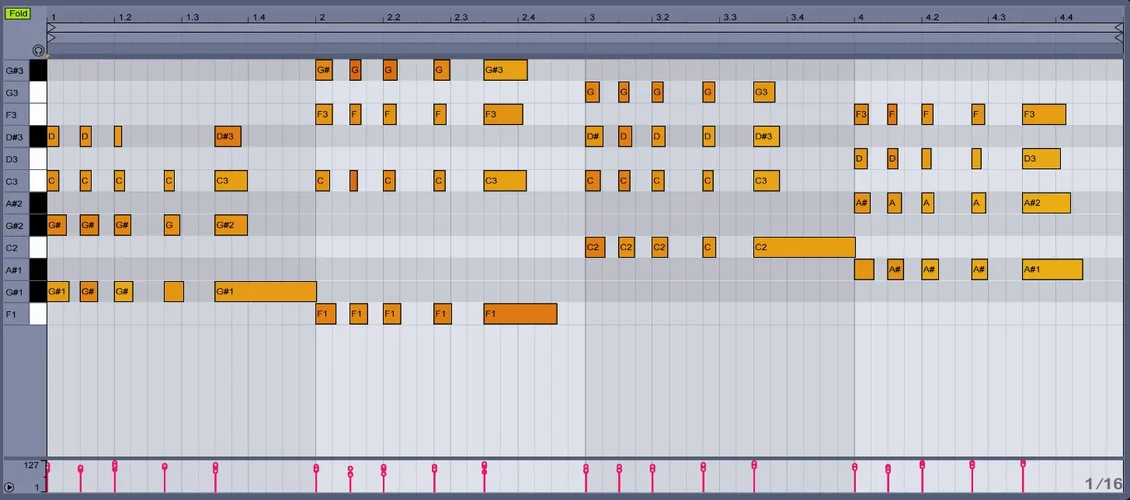This screenshot has width=1130, height=500.
Task: Click the velocity marker at bar 4 start
Action: pos(855,468)
